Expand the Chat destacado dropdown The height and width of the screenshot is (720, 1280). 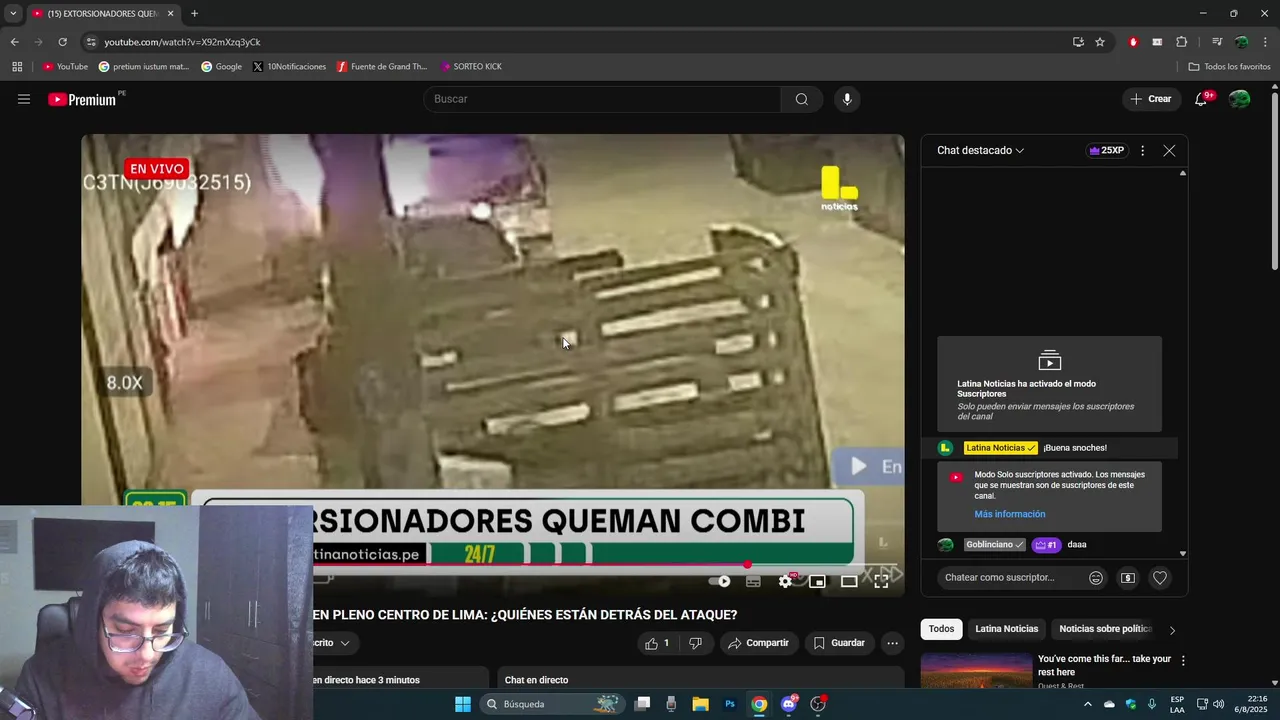click(981, 150)
